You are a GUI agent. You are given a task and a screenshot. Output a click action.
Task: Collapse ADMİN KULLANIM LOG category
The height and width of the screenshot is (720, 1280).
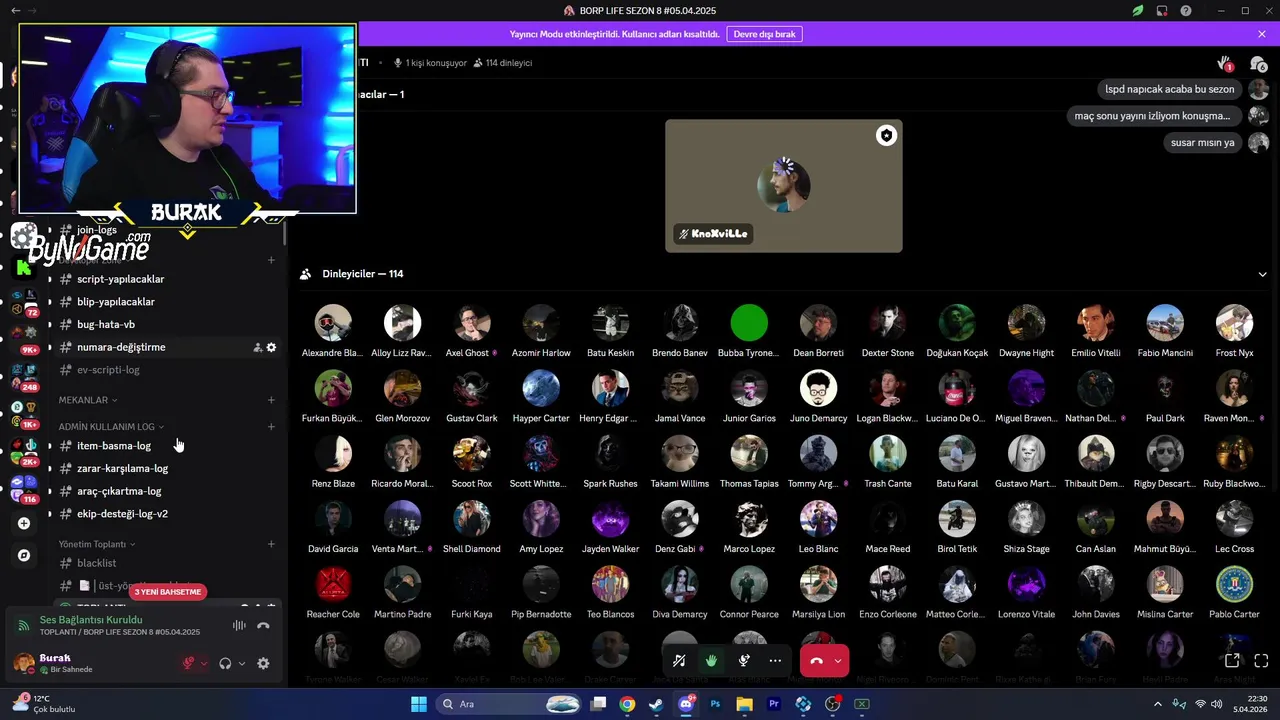point(111,427)
